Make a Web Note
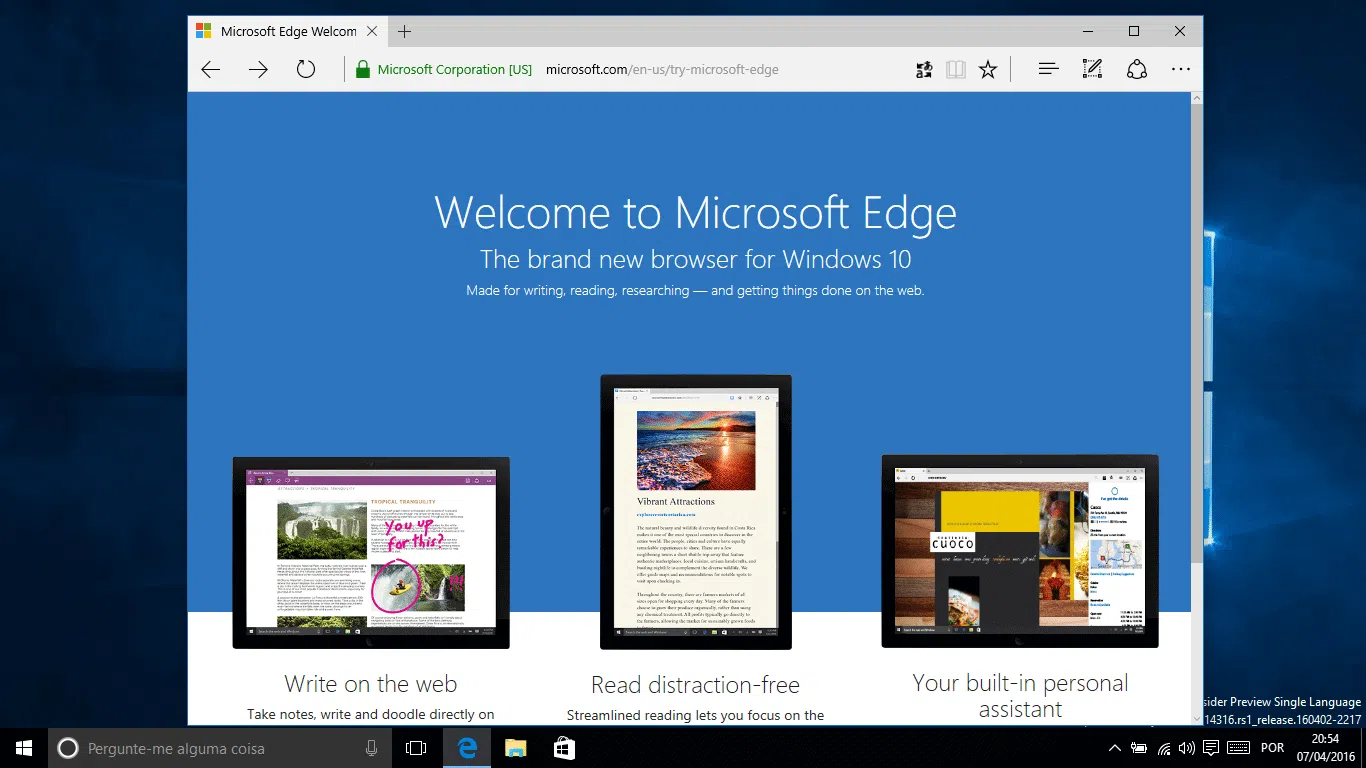Image resolution: width=1366 pixels, height=768 pixels. point(1092,69)
